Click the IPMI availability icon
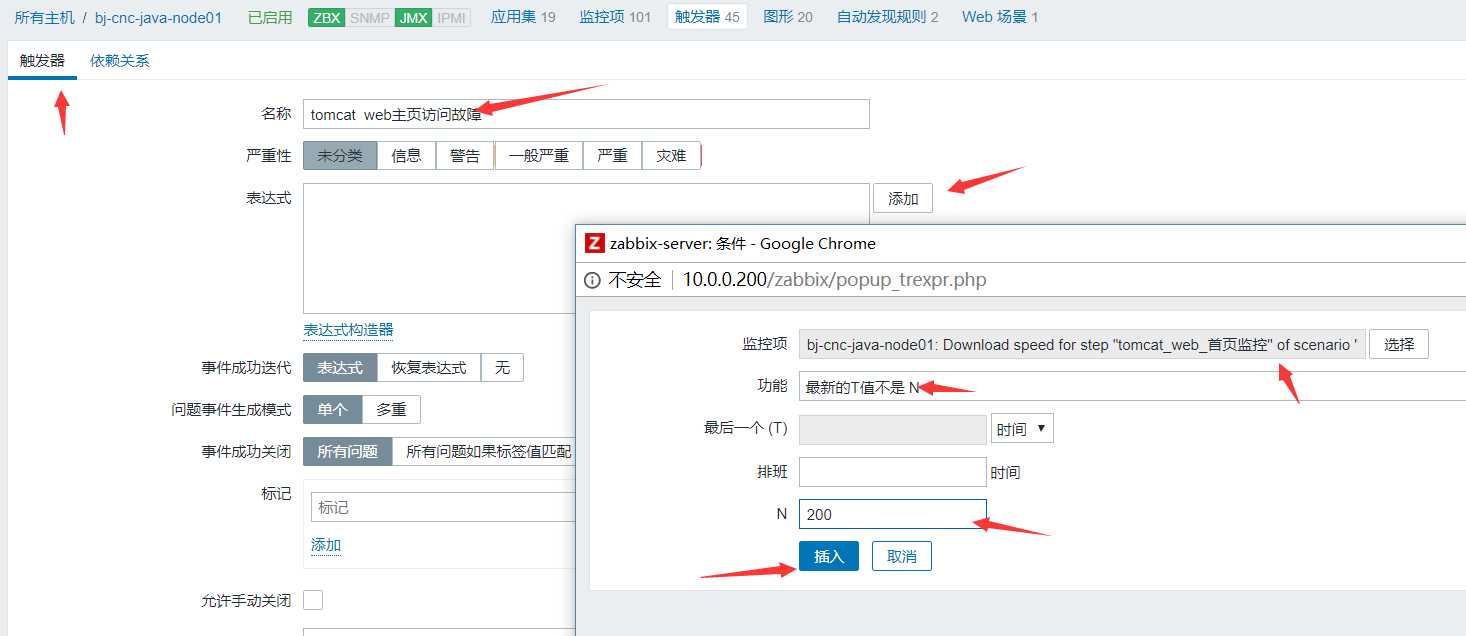 pos(452,17)
